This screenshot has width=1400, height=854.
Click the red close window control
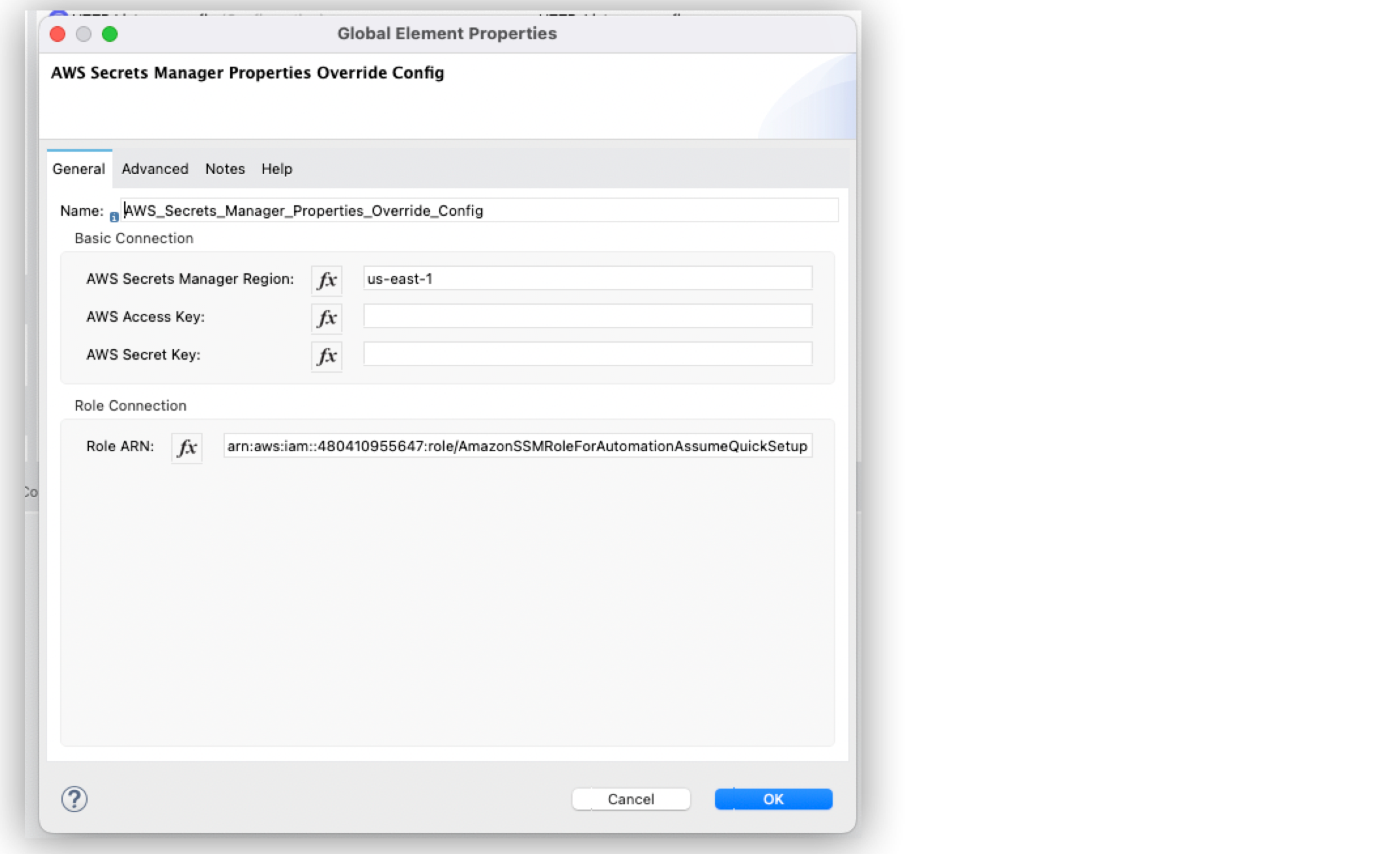click(58, 34)
